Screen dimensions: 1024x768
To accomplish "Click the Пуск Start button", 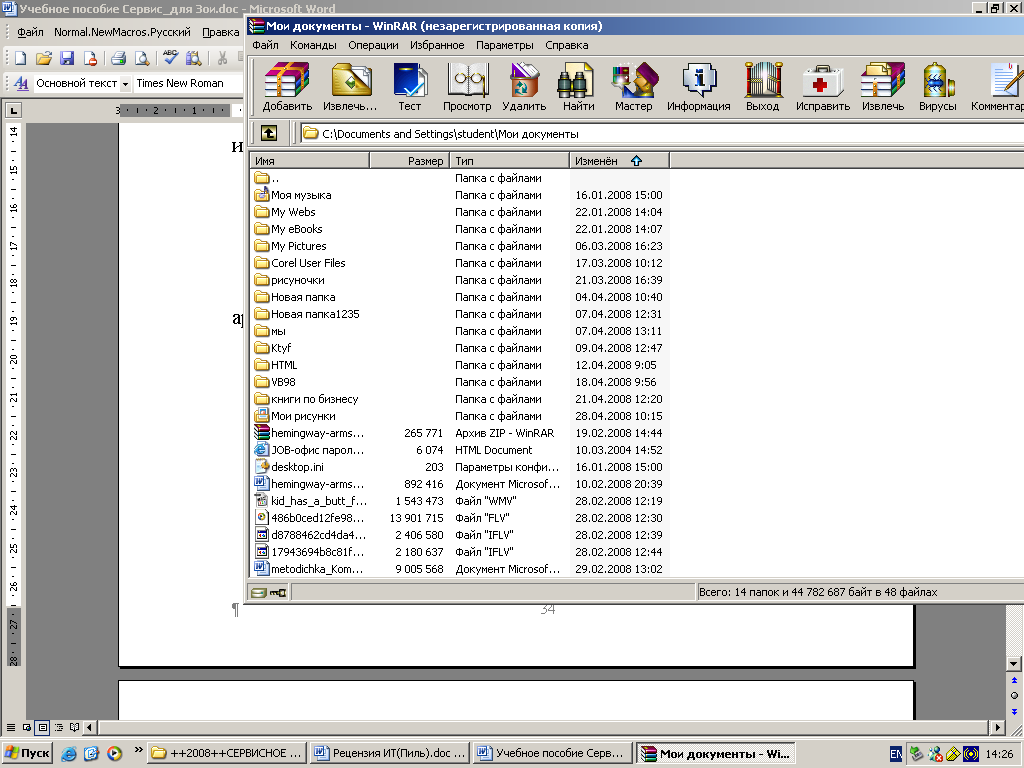I will [27, 753].
